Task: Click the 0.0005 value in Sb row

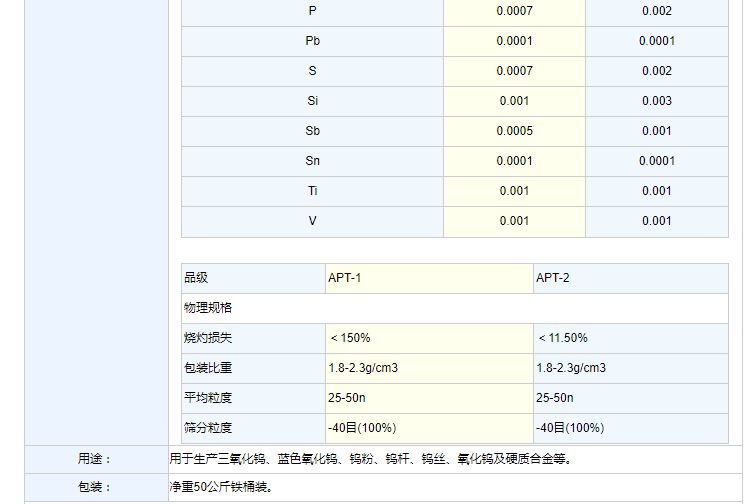Action: point(513,131)
